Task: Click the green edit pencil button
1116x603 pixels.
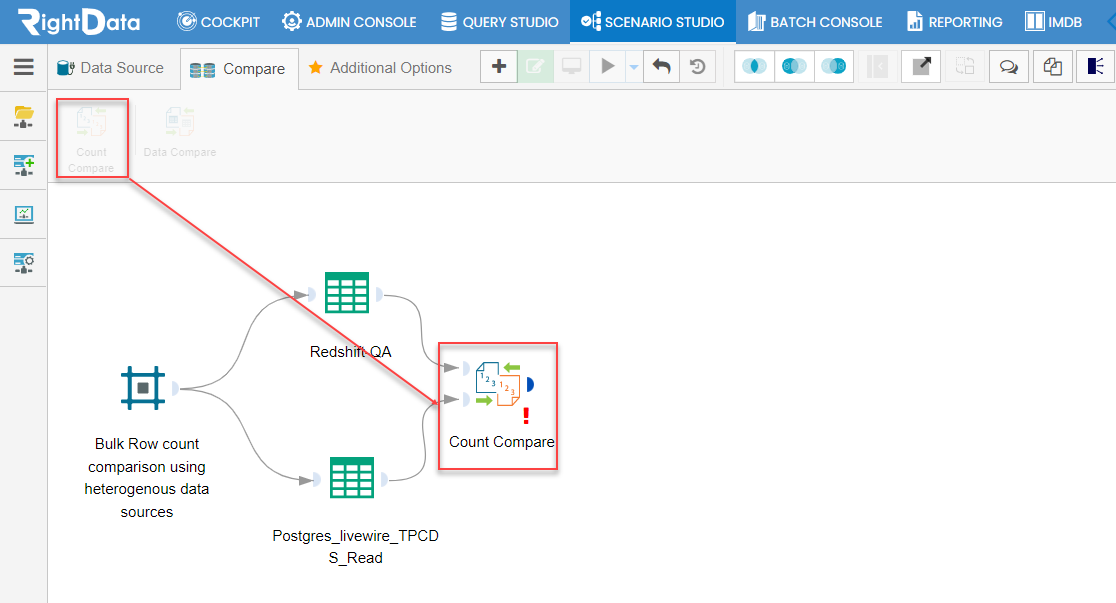Action: tap(535, 67)
